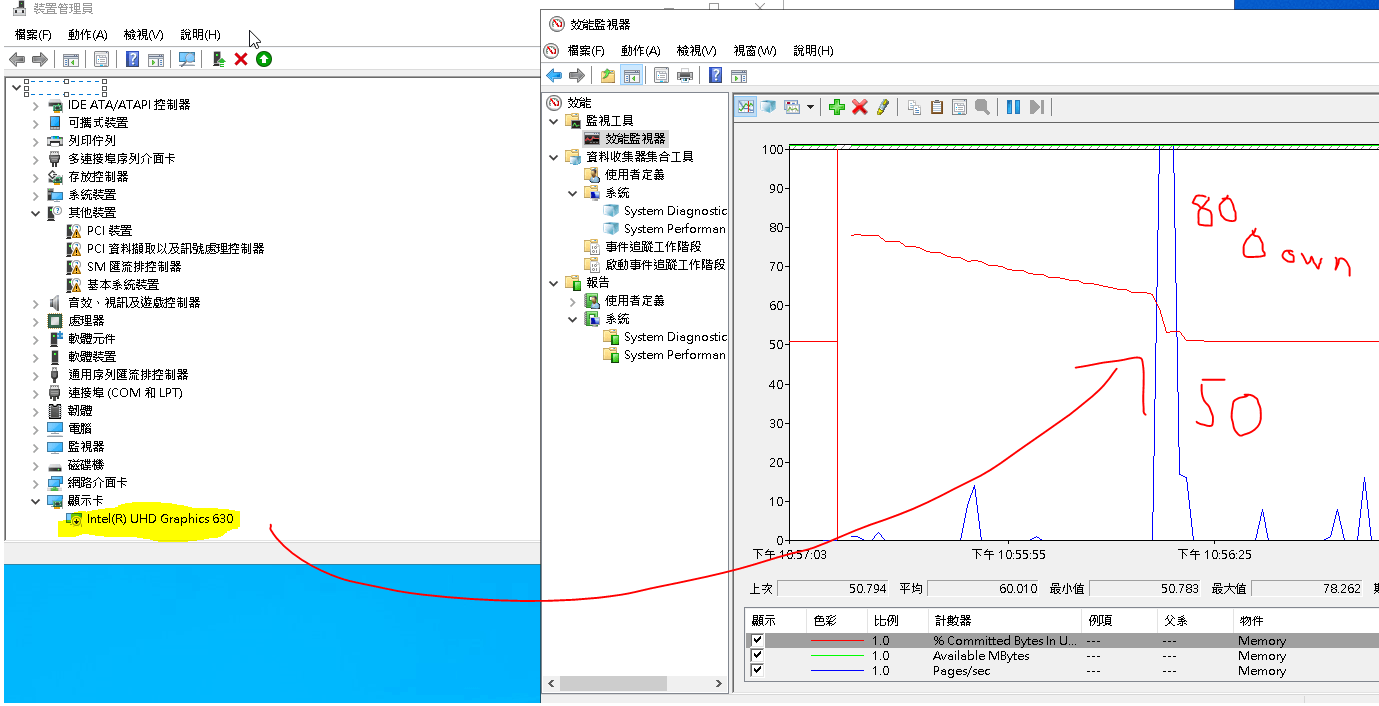
Task: Collapse the 顯示卡 display adapters node
Action: [36, 501]
